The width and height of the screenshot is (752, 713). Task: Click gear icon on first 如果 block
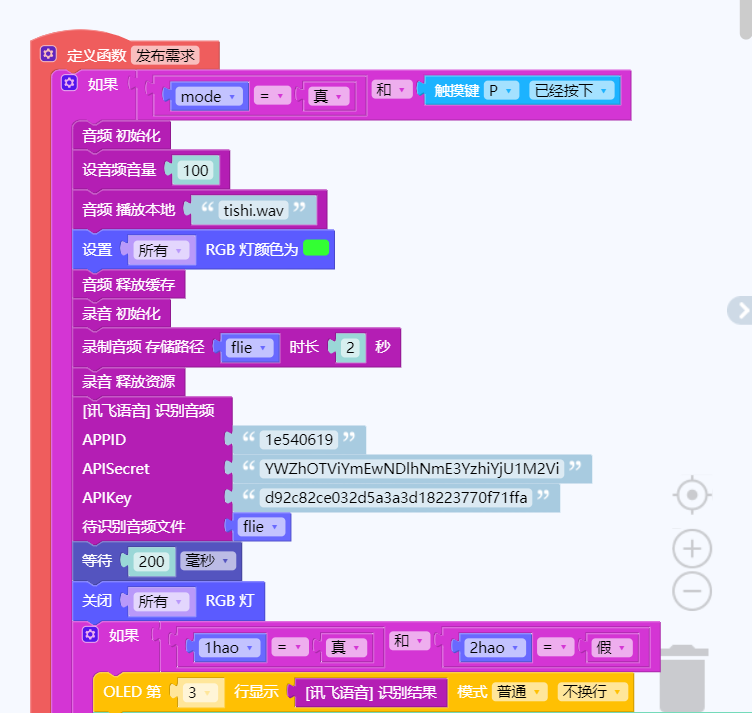pos(69,83)
